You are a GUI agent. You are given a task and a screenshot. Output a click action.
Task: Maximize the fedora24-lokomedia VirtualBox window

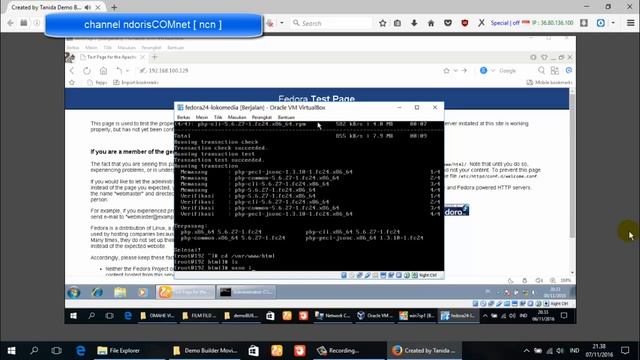(417, 107)
